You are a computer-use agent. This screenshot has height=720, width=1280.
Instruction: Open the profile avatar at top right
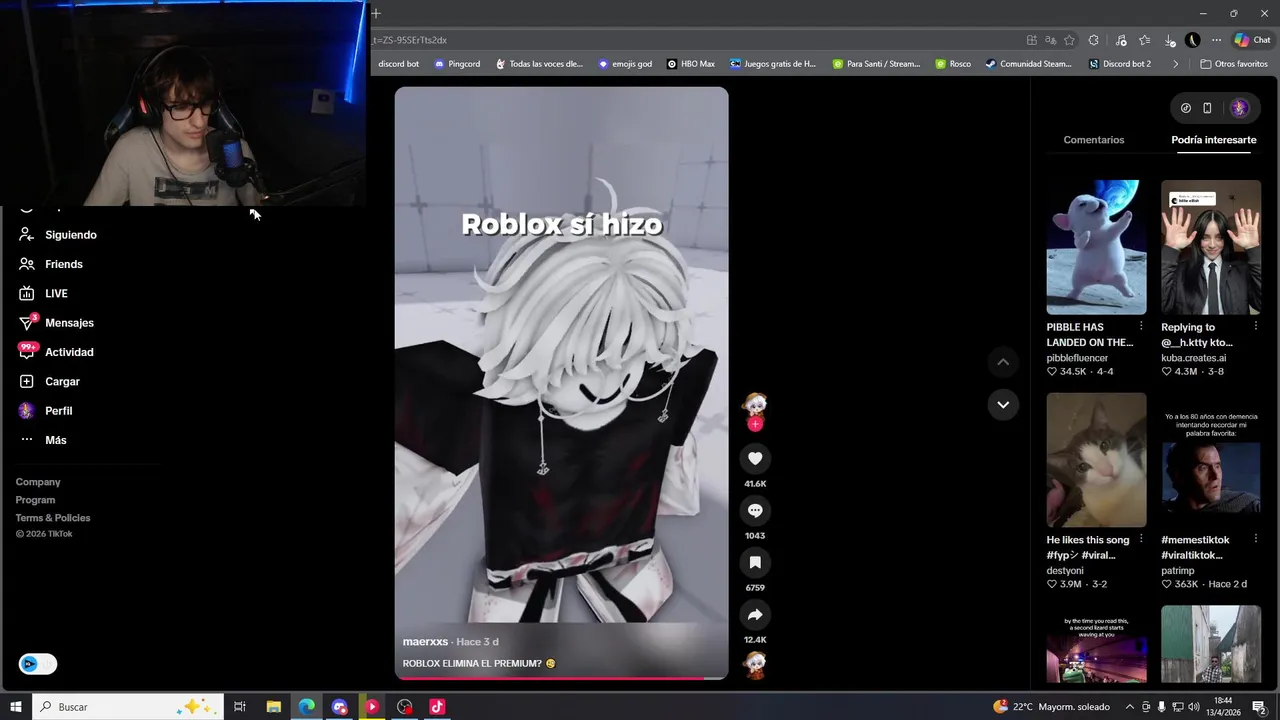1239,108
